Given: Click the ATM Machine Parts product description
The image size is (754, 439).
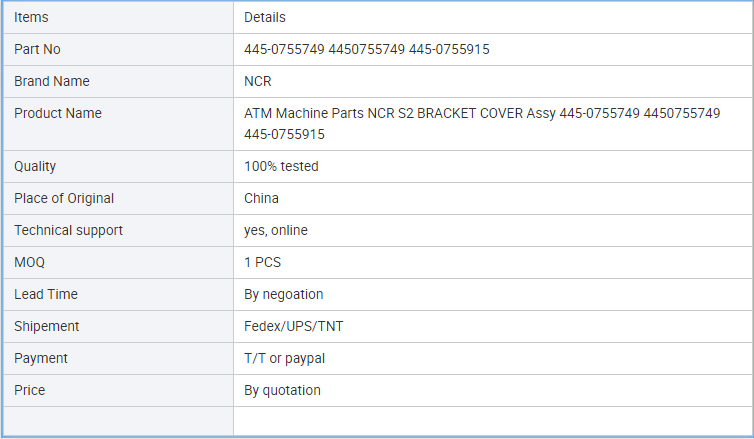Looking at the screenshot, I should pyautogui.click(x=482, y=124).
